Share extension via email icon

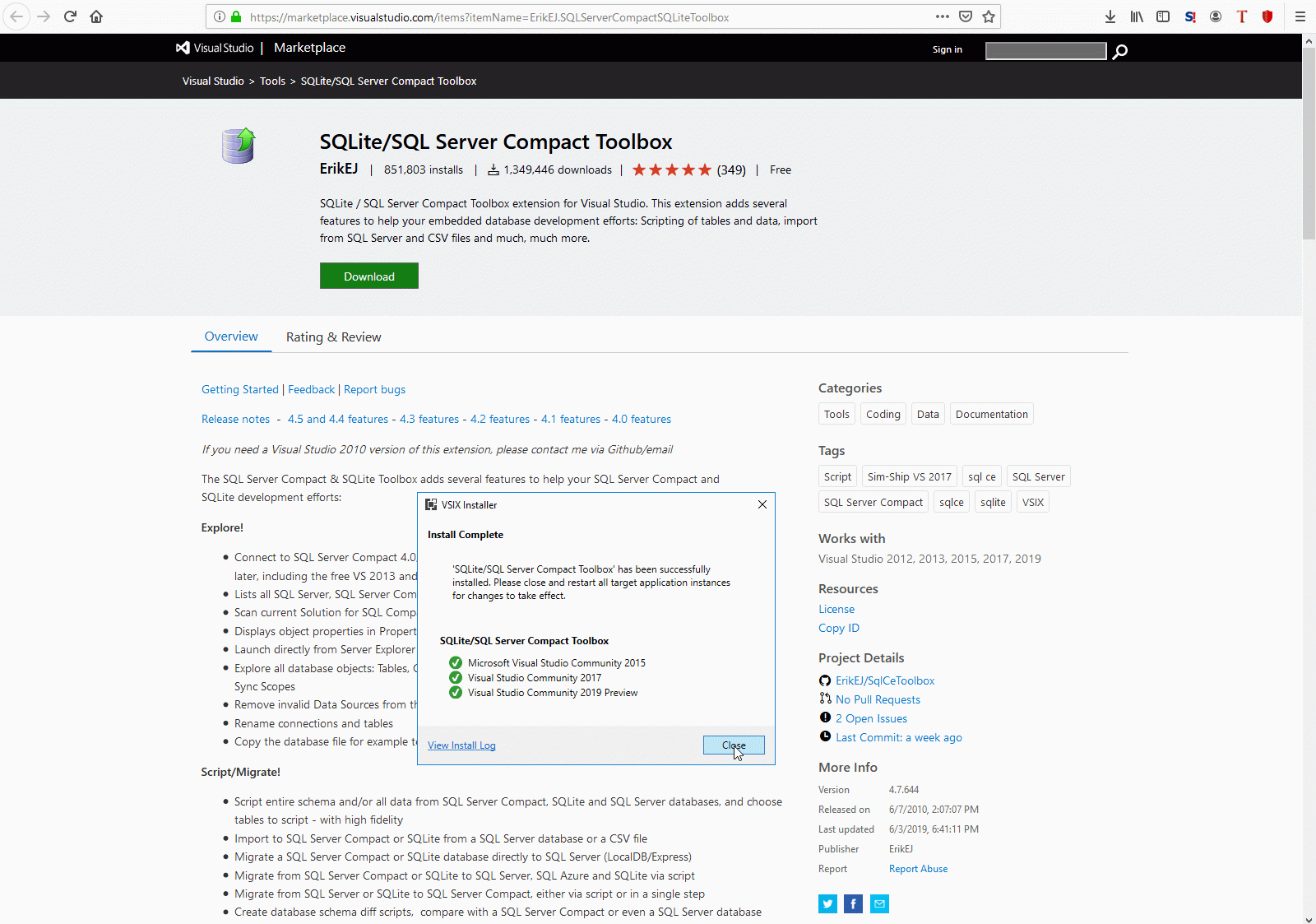click(880, 904)
